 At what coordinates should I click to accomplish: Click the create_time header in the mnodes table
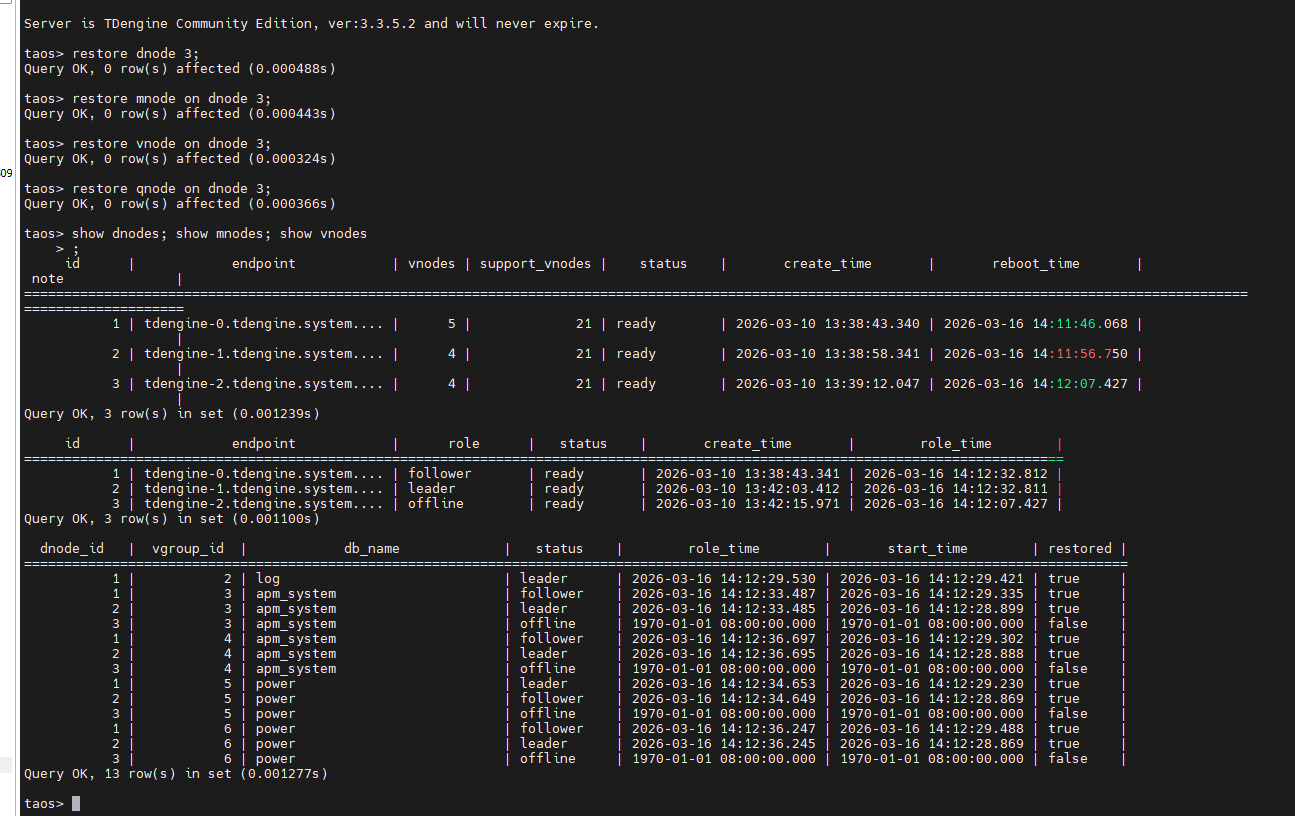(747, 444)
